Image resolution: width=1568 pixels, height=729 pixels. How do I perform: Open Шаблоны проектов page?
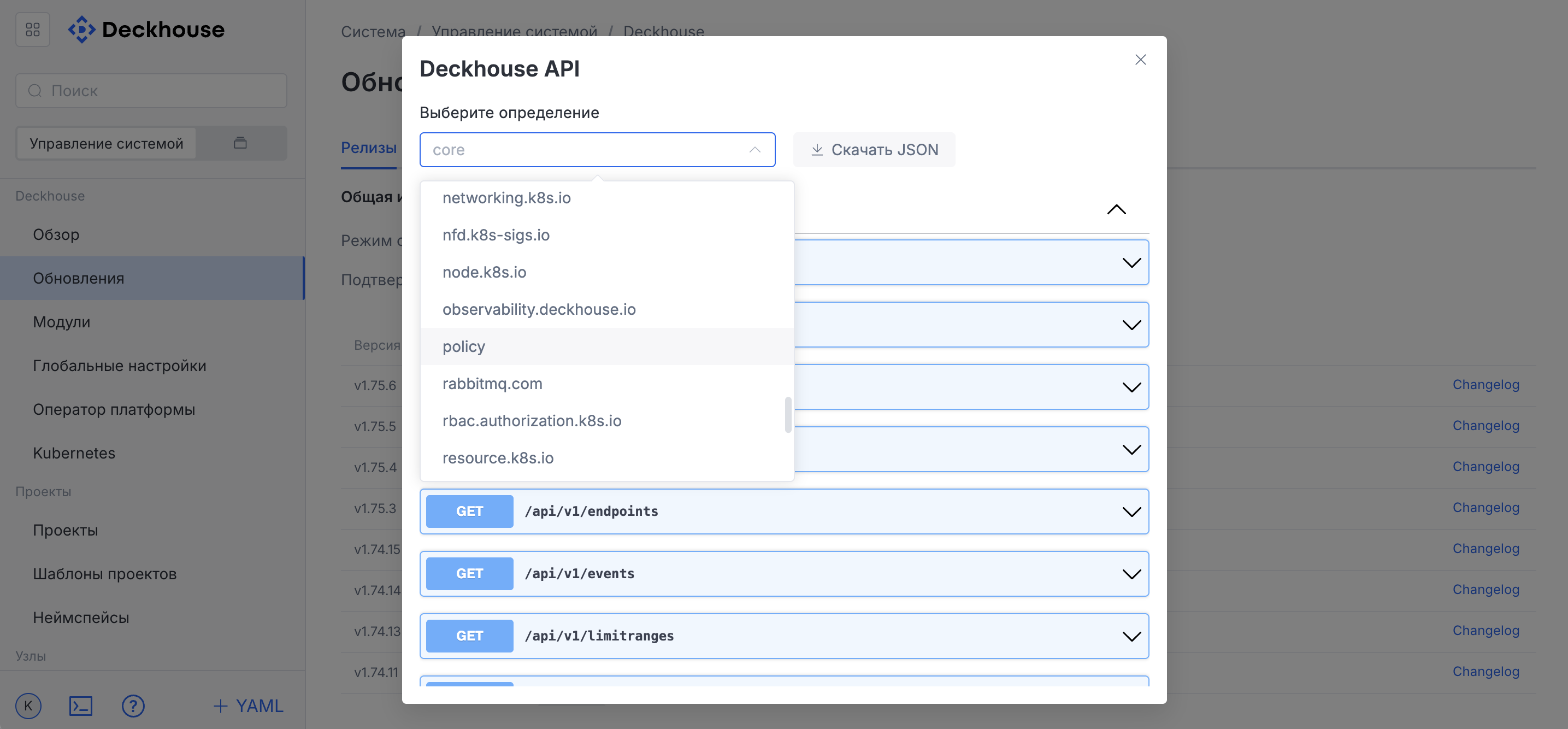click(152, 574)
